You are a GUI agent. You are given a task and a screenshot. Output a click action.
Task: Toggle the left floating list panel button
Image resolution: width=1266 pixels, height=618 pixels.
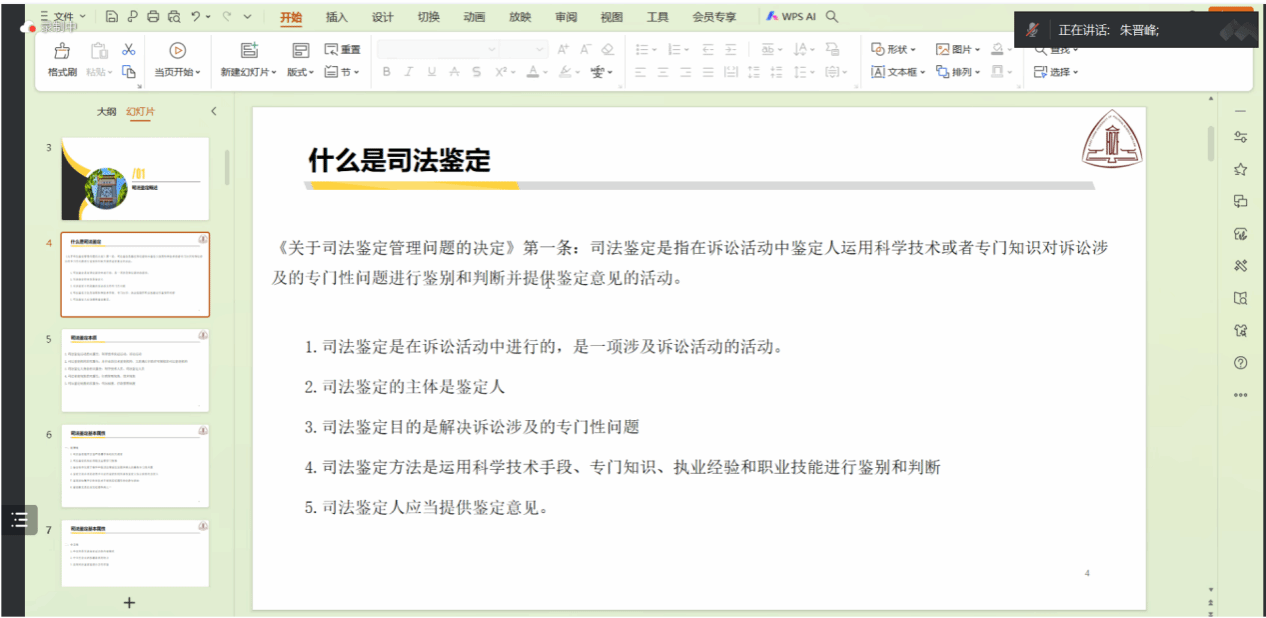(x=18, y=519)
